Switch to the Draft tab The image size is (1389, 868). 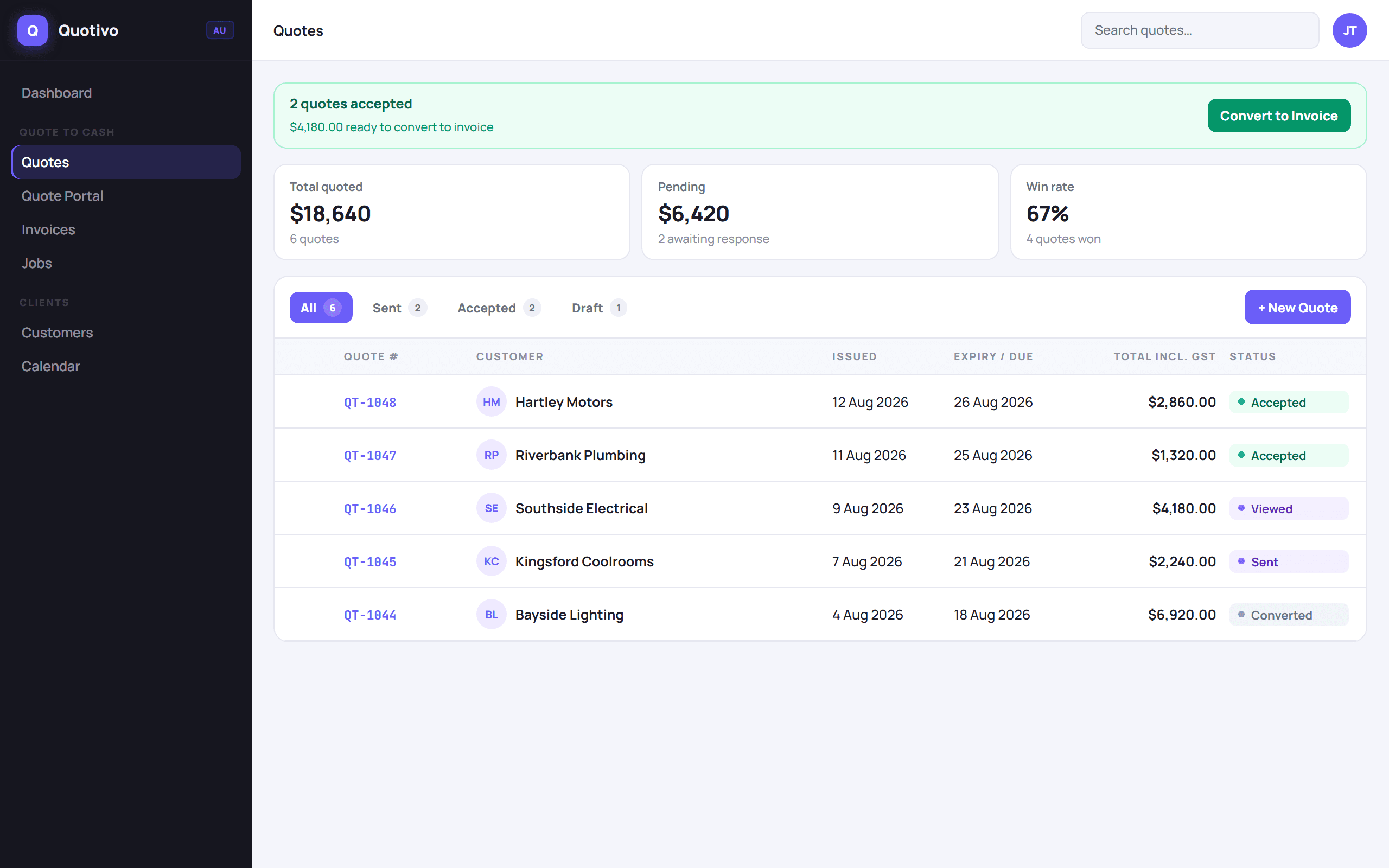pyautogui.click(x=598, y=308)
